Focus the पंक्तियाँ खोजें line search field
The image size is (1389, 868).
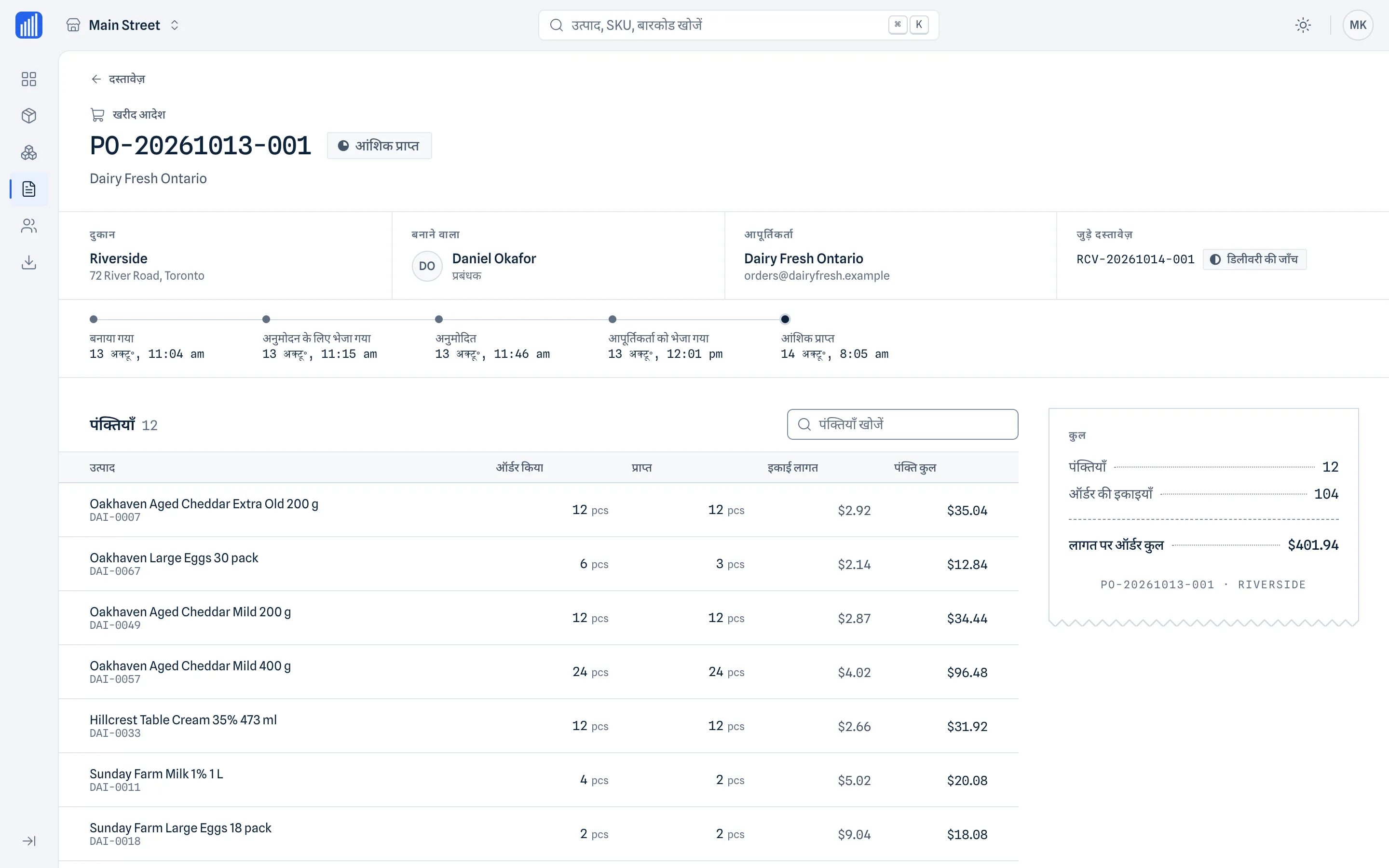click(x=902, y=424)
